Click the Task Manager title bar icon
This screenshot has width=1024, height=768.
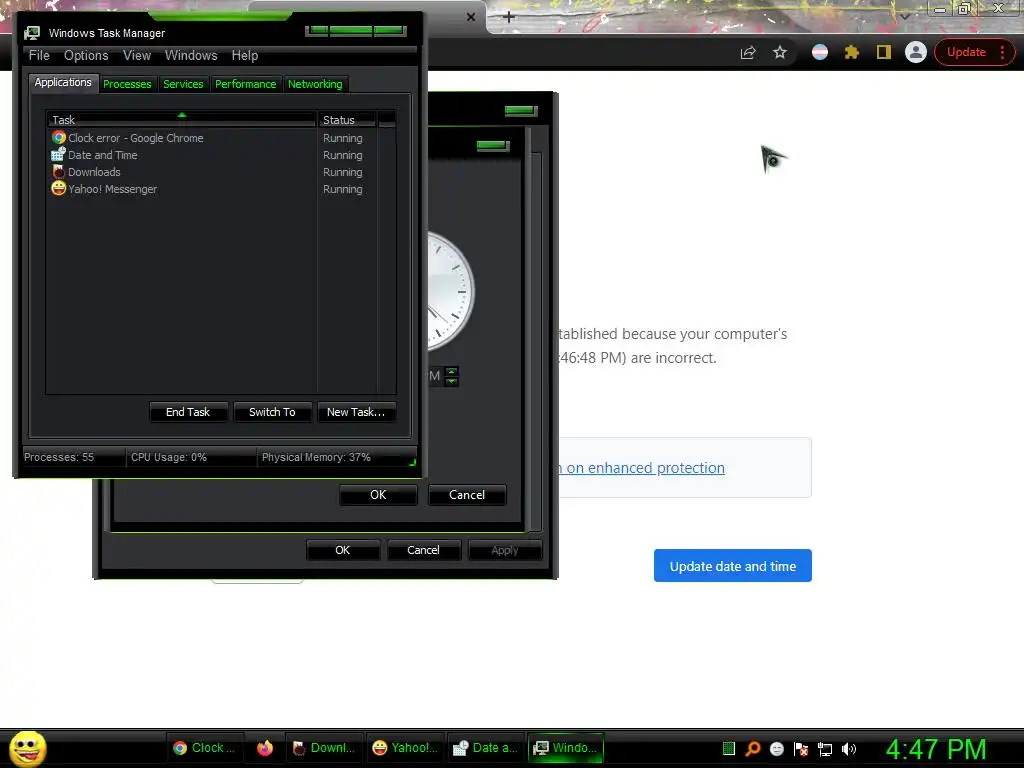pos(32,33)
